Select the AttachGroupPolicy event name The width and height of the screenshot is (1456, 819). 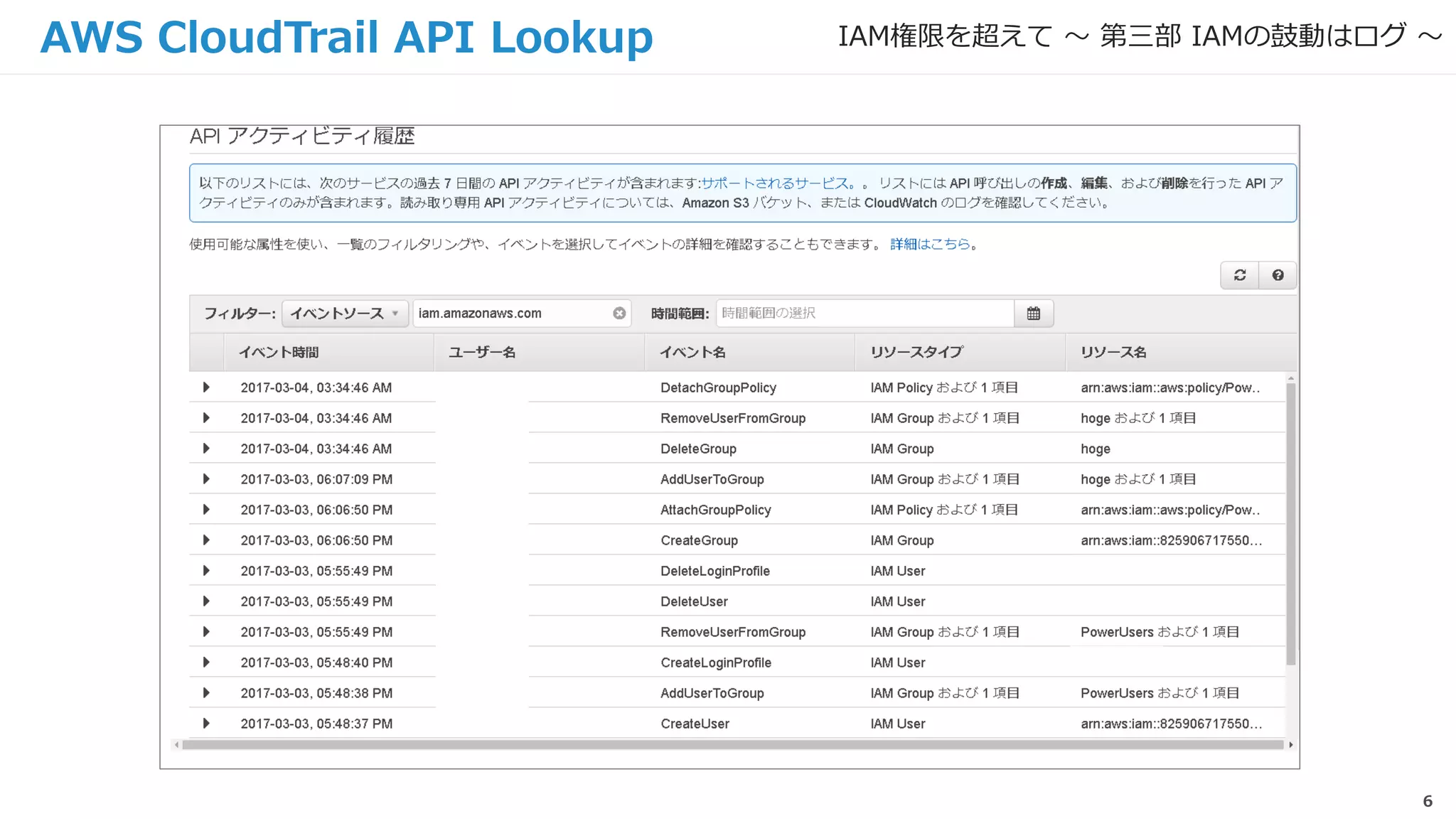pos(716,510)
